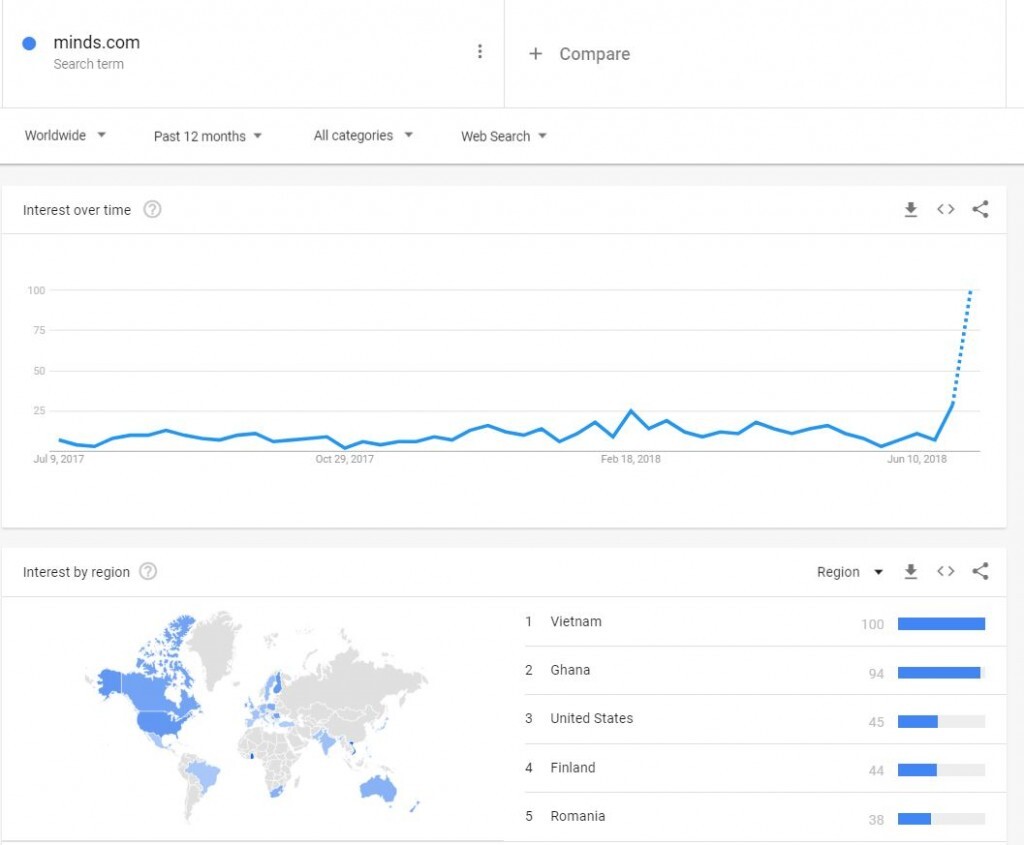Screen dimensions: 1024x845
Task: Select Vietnam in the region list
Action: 576,622
